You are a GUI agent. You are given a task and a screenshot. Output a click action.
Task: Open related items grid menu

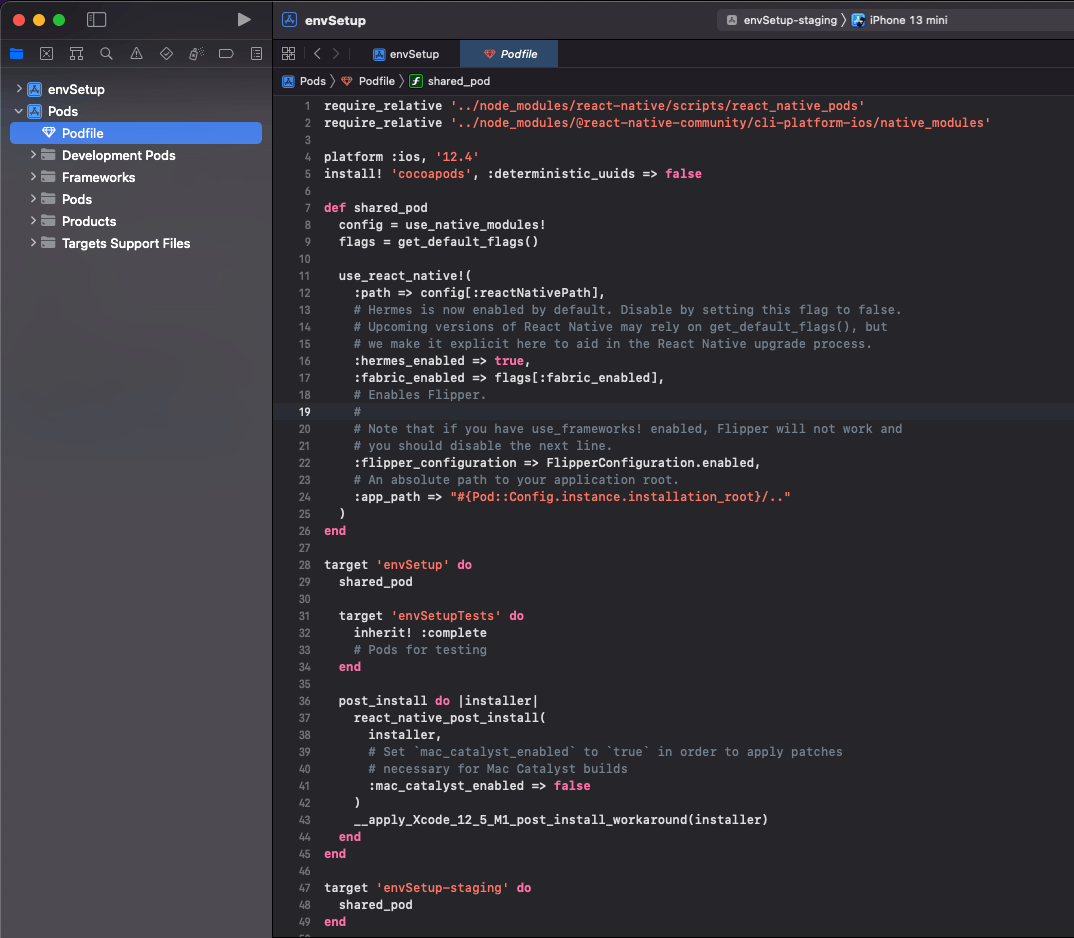pyautogui.click(x=288, y=53)
